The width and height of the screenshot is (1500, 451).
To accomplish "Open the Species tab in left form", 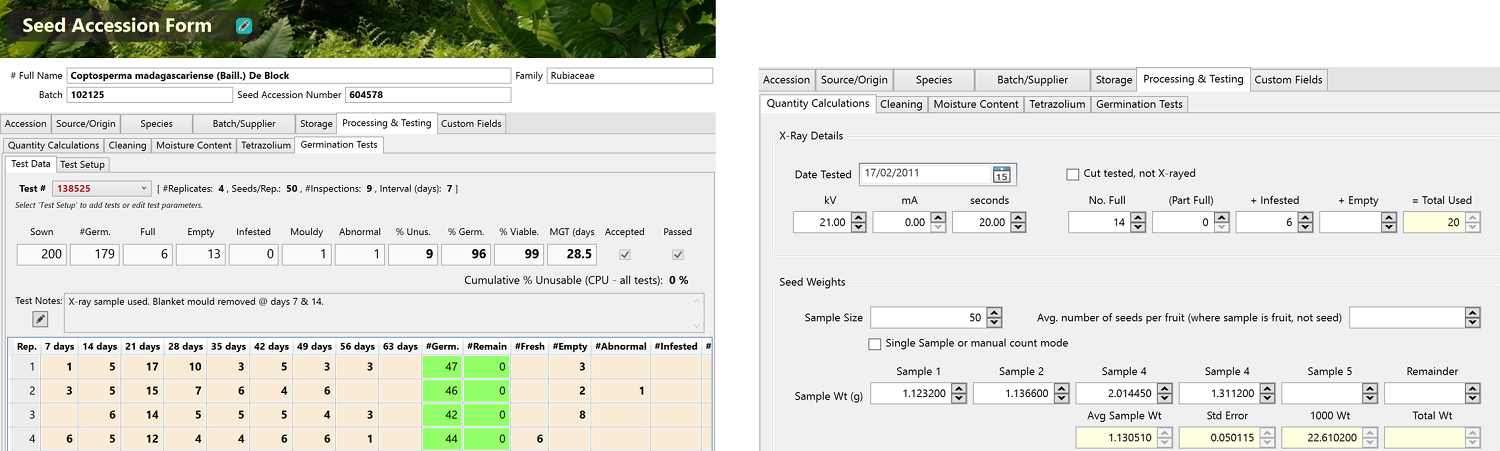I will point(156,124).
